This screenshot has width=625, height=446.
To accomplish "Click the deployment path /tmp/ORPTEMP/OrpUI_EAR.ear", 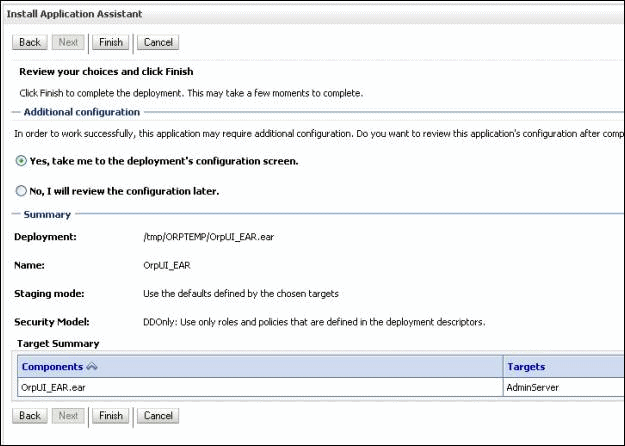I will pos(208,237).
